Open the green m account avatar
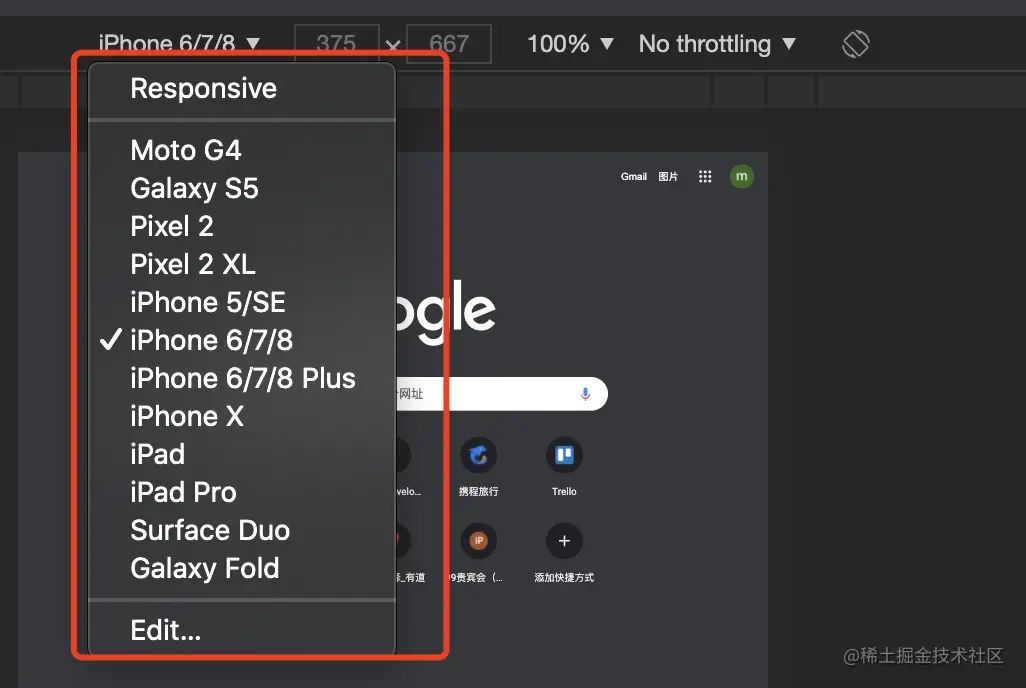The height and width of the screenshot is (688, 1026). [x=741, y=177]
